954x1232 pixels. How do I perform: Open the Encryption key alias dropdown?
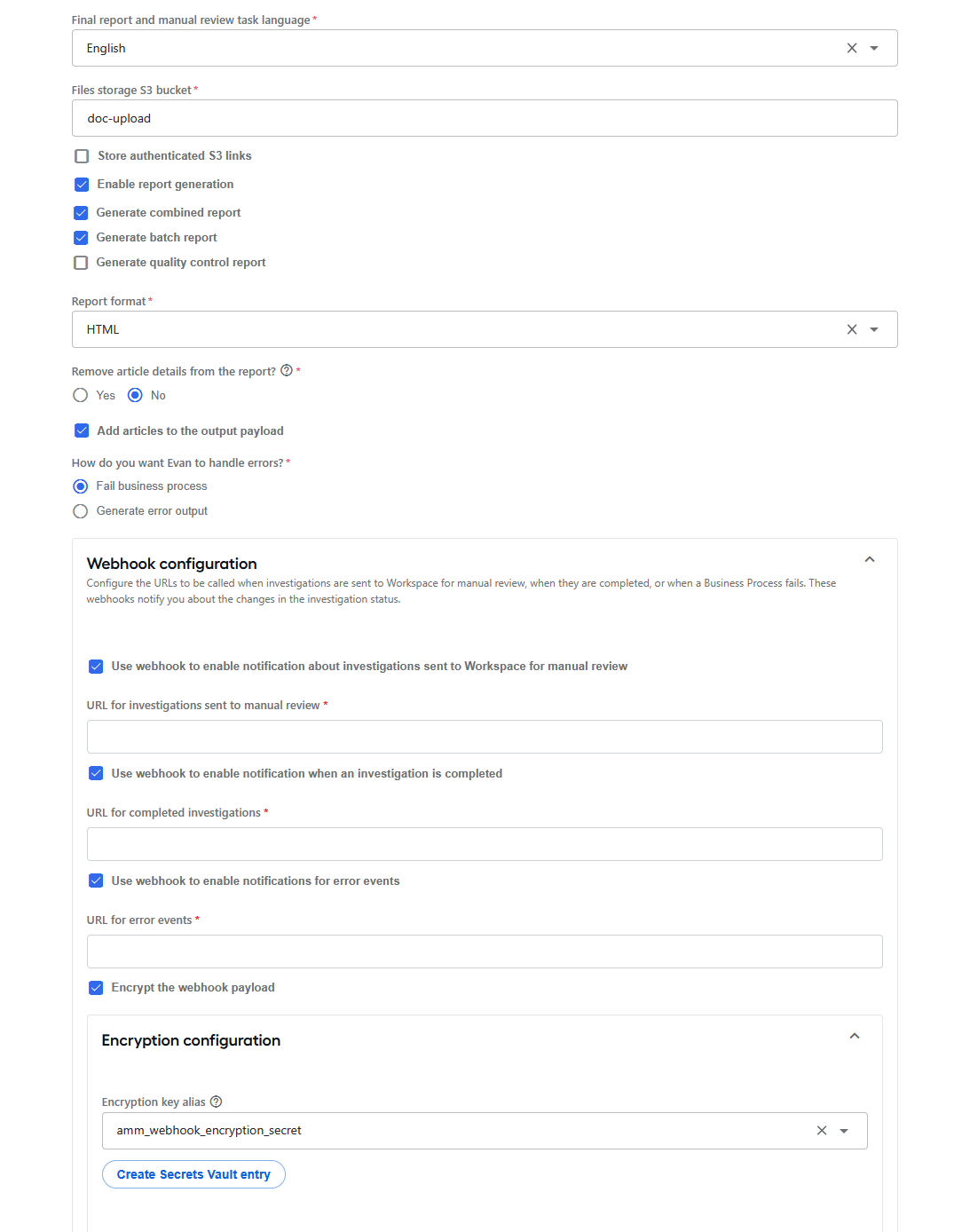click(x=844, y=1131)
